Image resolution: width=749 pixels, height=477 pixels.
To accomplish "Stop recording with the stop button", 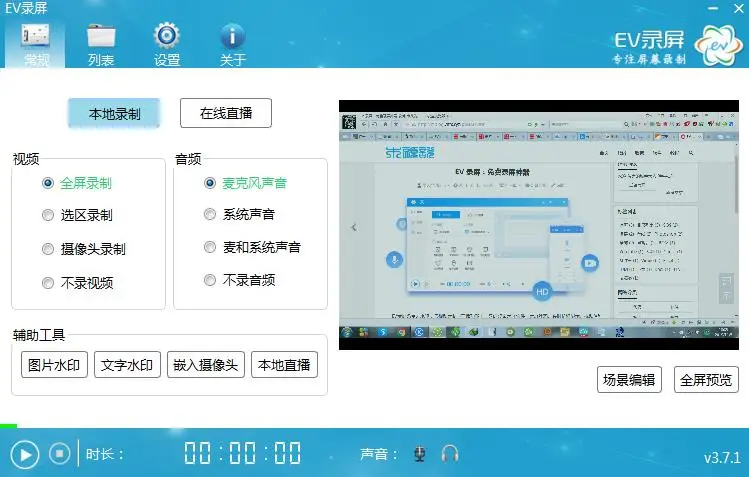I will 59,454.
